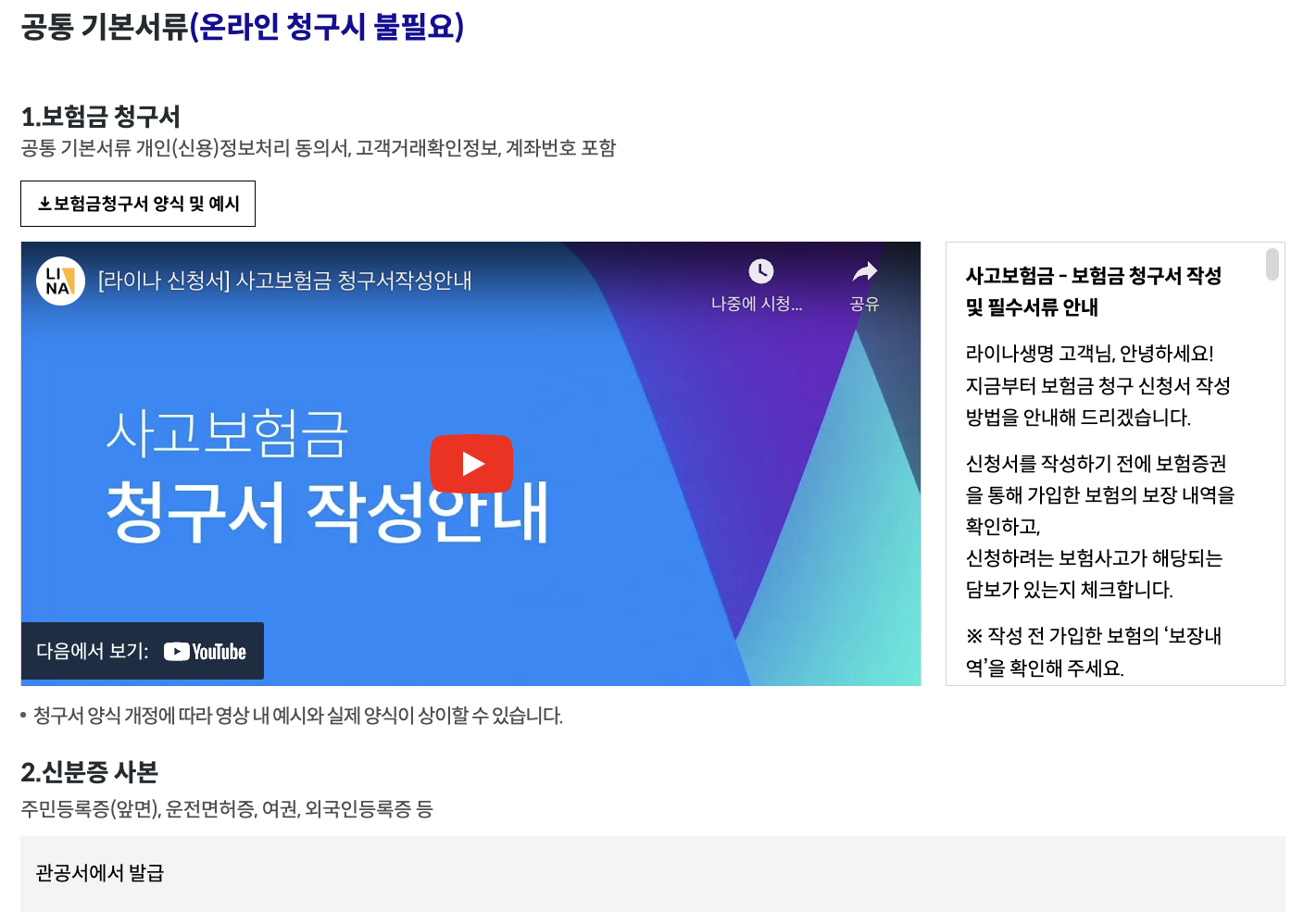Click transcript line 신청서를 작성하기 전에 보험증권

(x=1097, y=464)
